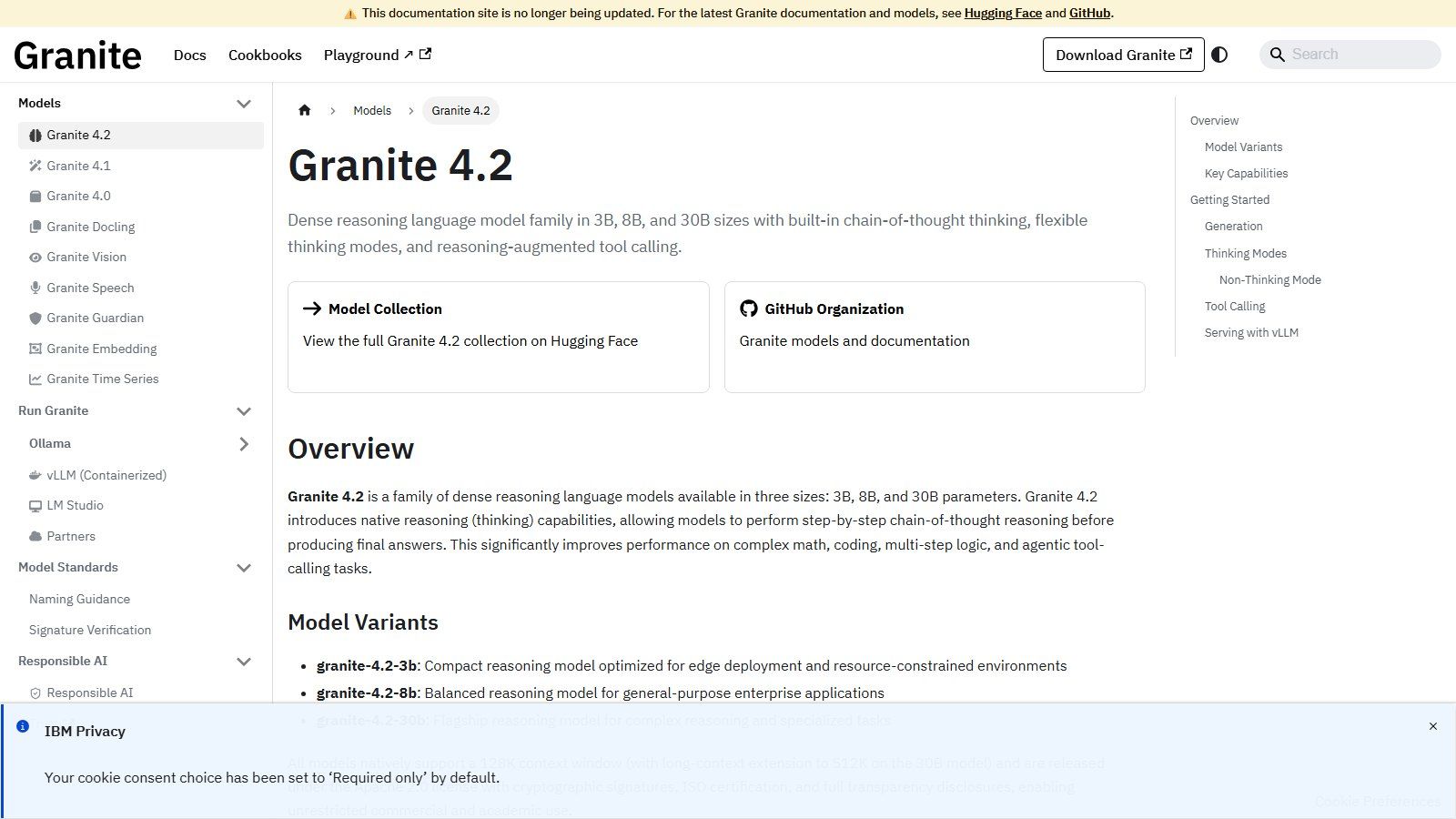Click the Granite Guardian shield icon
This screenshot has height=819, width=1456.
pos(35,318)
